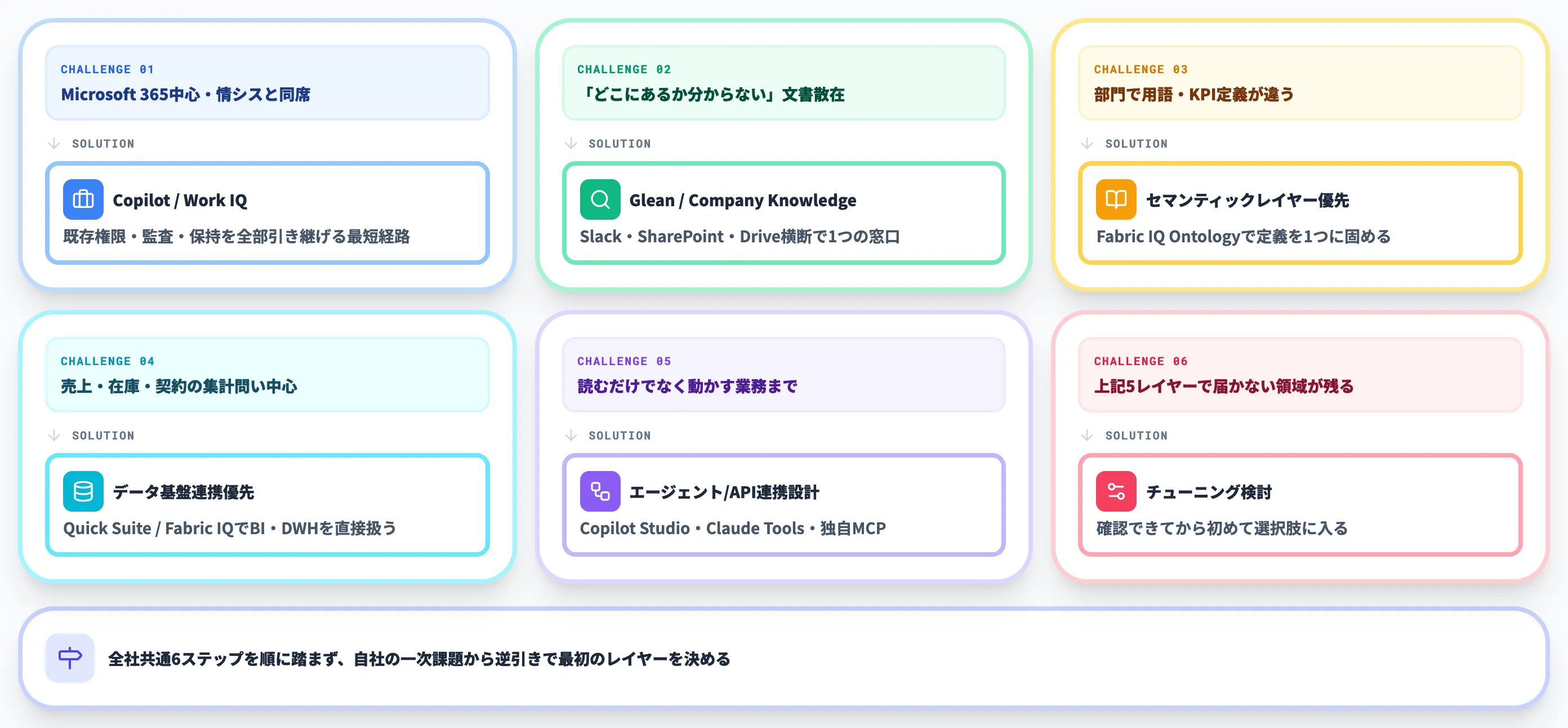This screenshot has width=1568, height=728.
Task: Click the green magnifier icon beside Glean
Action: tap(600, 199)
